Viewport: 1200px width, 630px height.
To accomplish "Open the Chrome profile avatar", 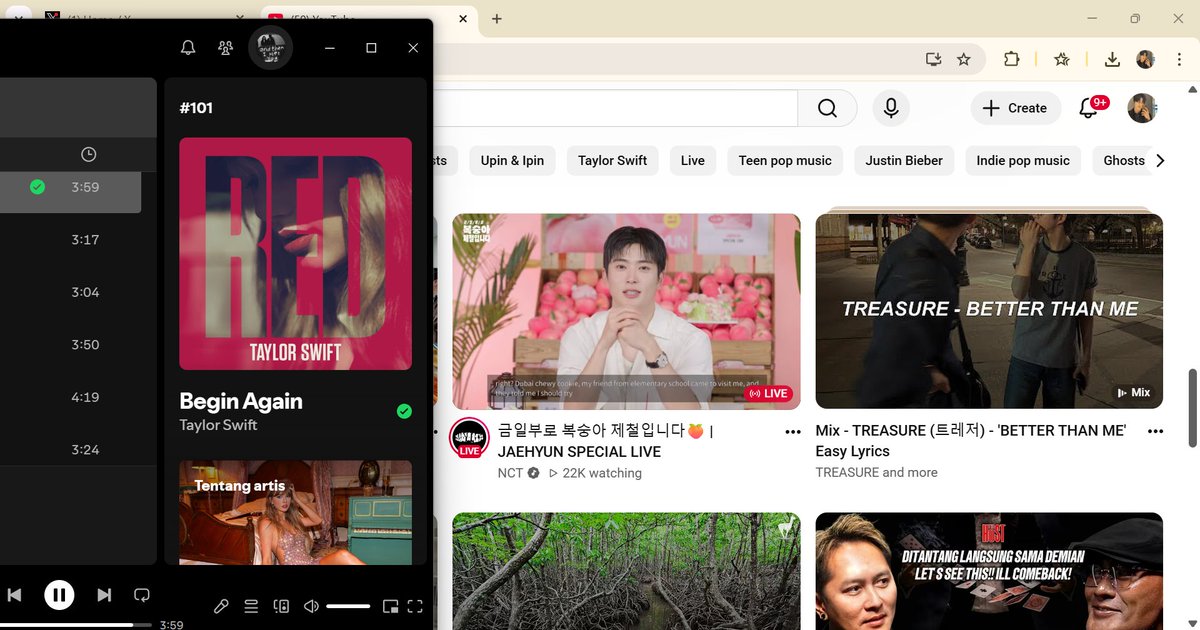I will tap(1146, 60).
